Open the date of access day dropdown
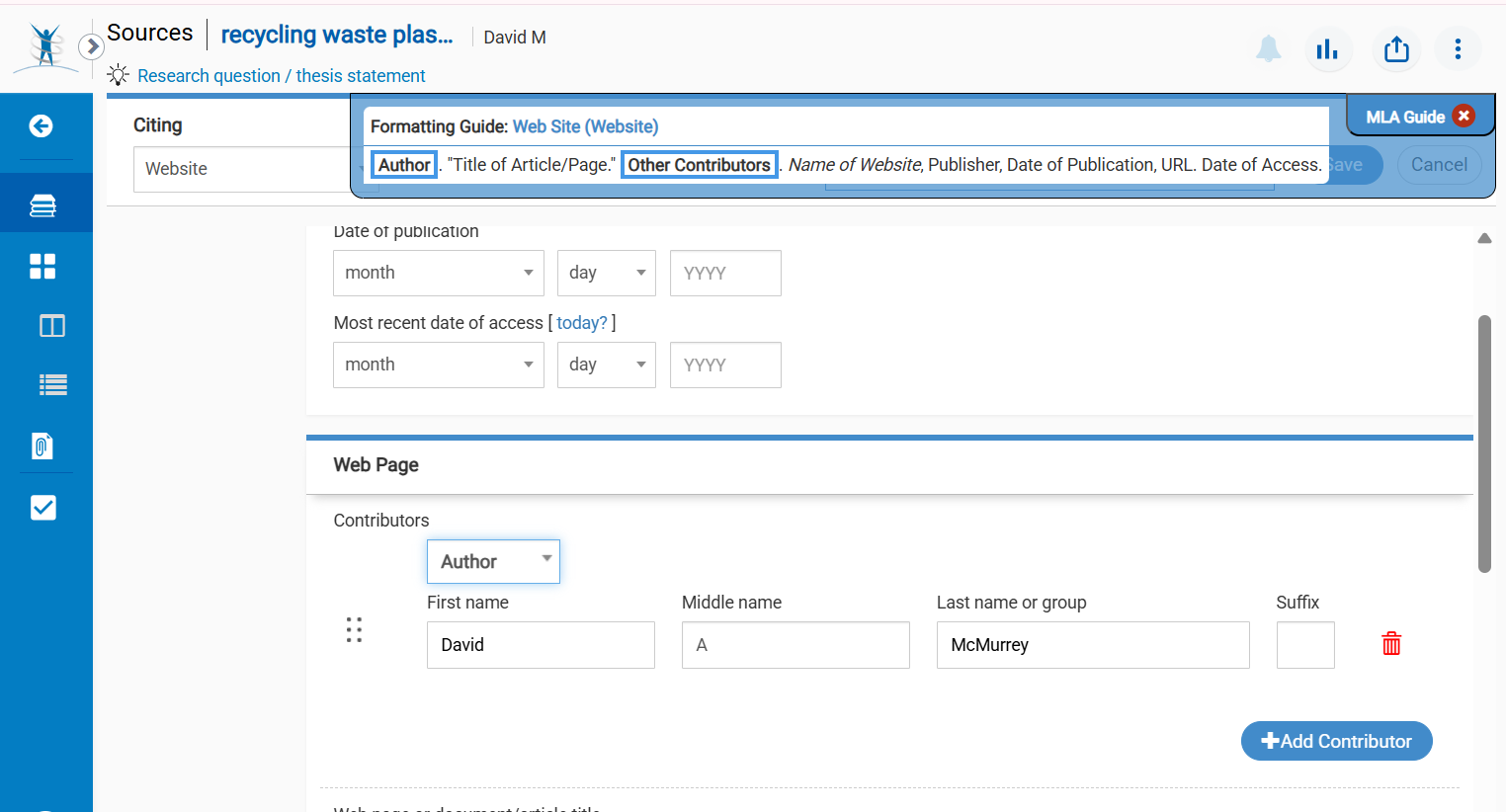 (x=606, y=365)
